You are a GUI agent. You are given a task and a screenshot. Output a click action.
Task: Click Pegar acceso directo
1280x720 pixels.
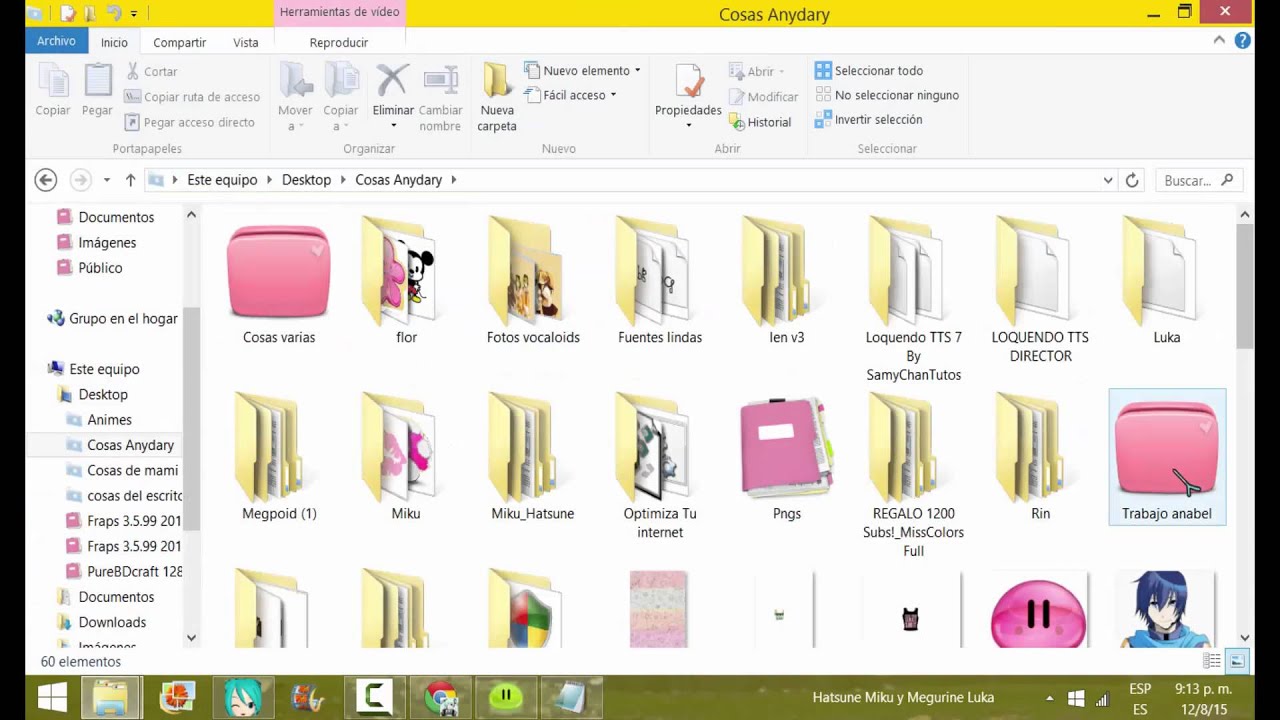(x=190, y=122)
